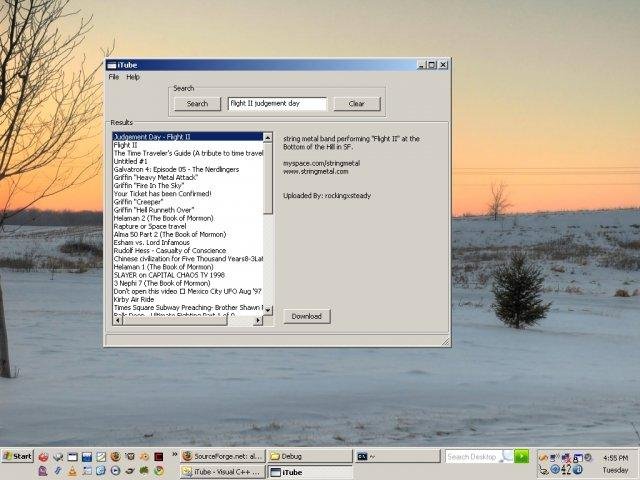Select result "Flight II"
Viewport: 640px width, 480px height.
(188, 145)
